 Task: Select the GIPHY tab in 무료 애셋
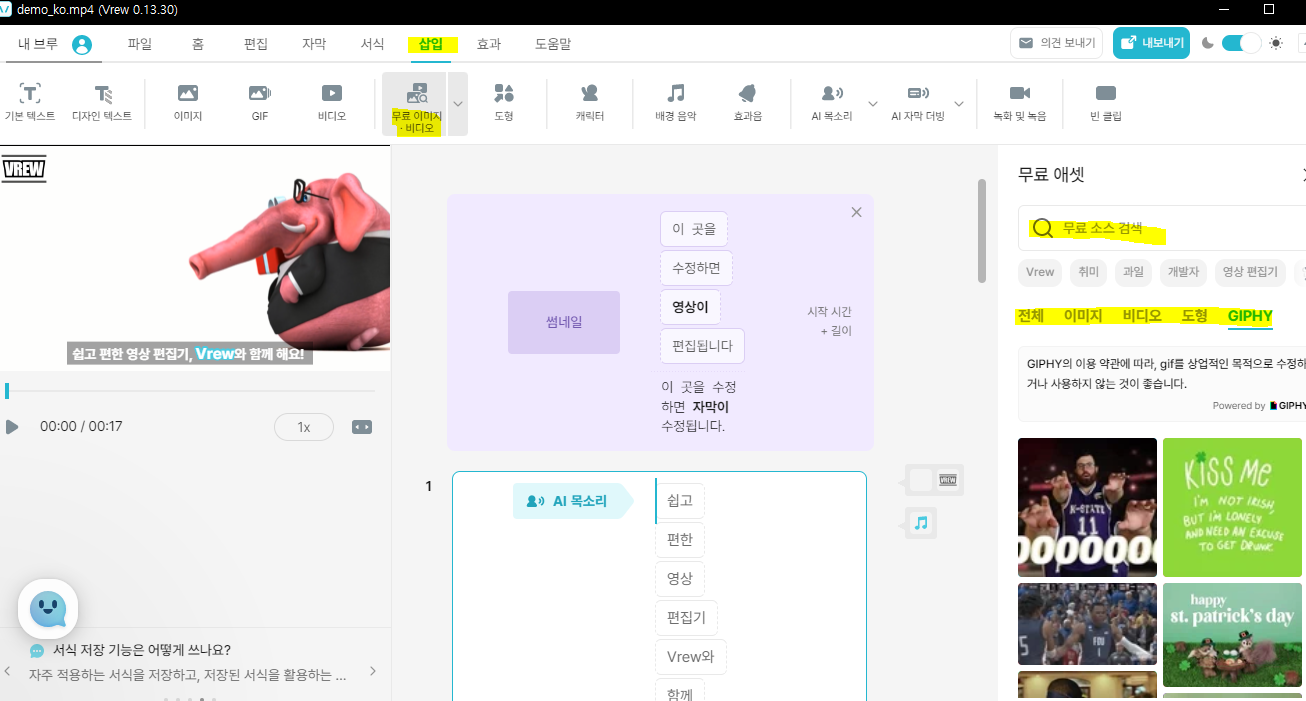pos(1250,317)
